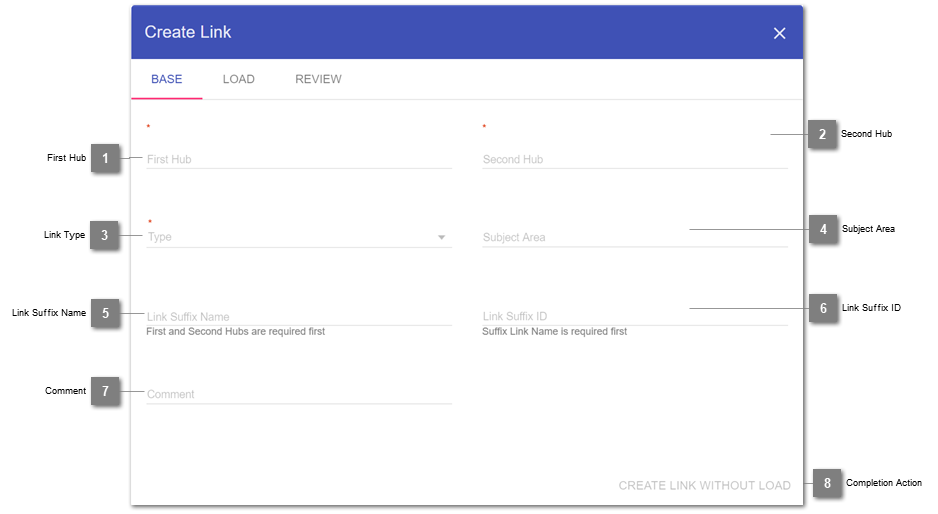Click callout badge 7 next to Comment

(105, 391)
